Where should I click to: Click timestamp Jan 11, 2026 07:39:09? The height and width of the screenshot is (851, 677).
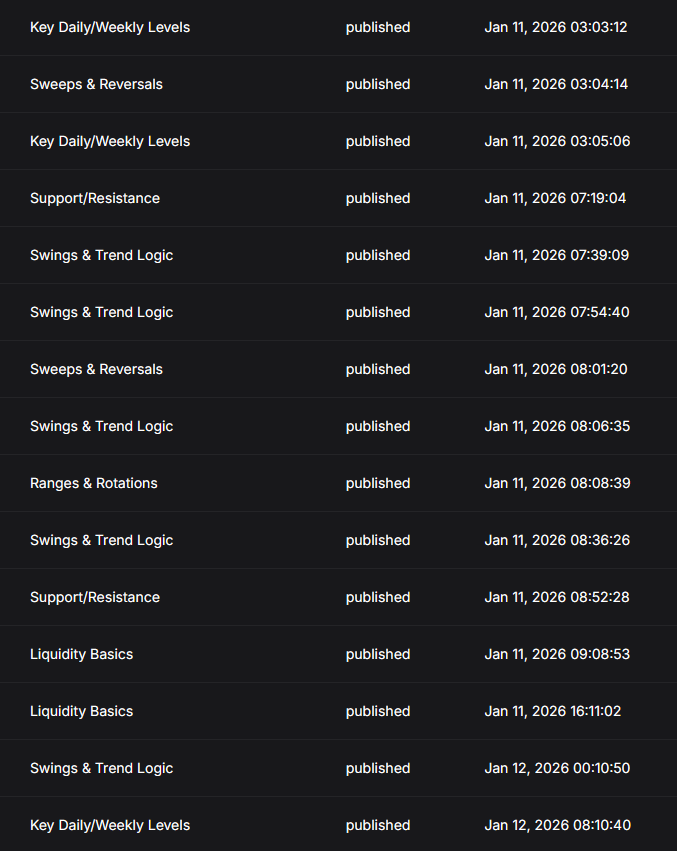[x=556, y=255]
